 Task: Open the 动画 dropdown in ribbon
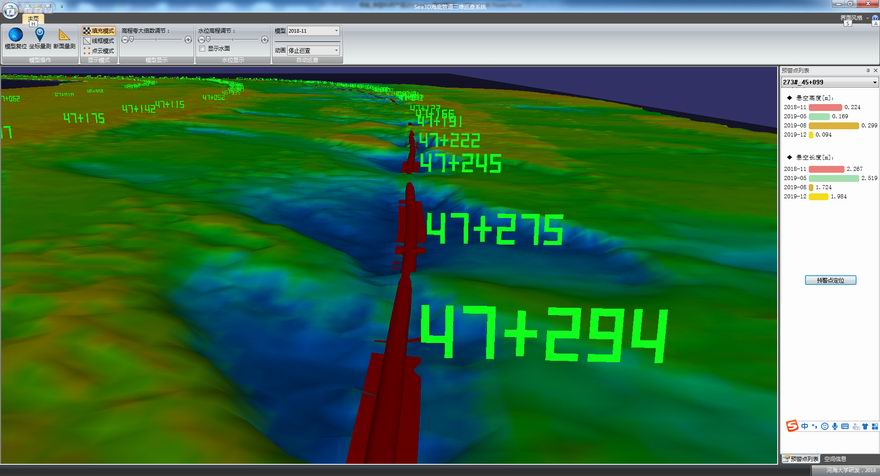click(x=313, y=51)
